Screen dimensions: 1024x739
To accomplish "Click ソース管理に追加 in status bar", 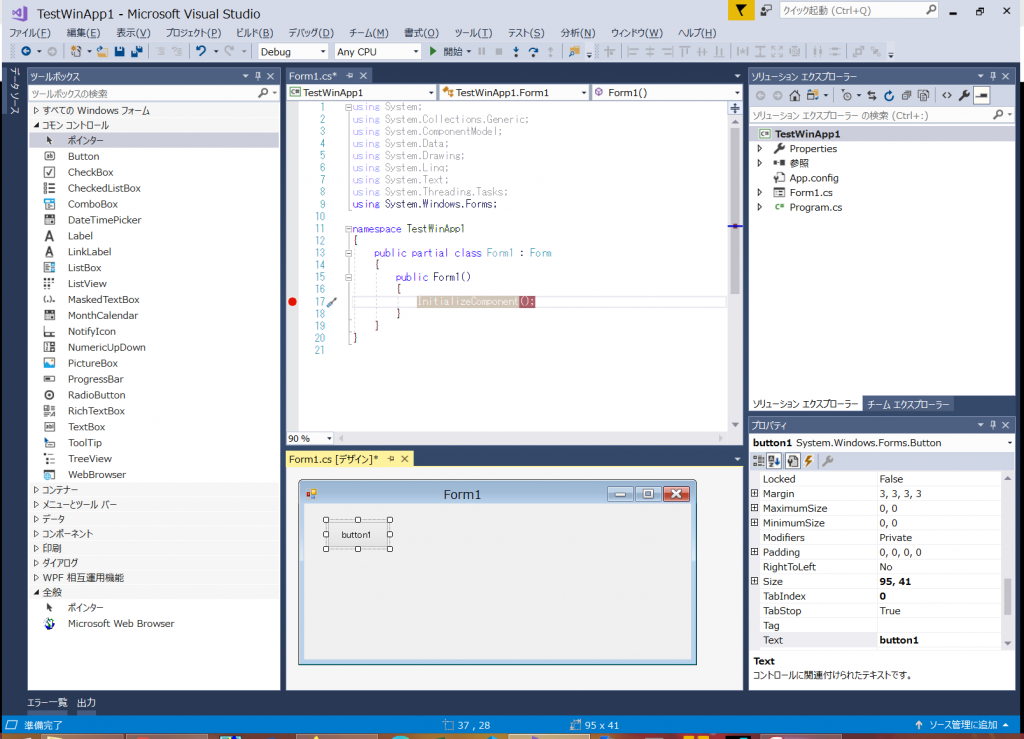I will [x=963, y=725].
